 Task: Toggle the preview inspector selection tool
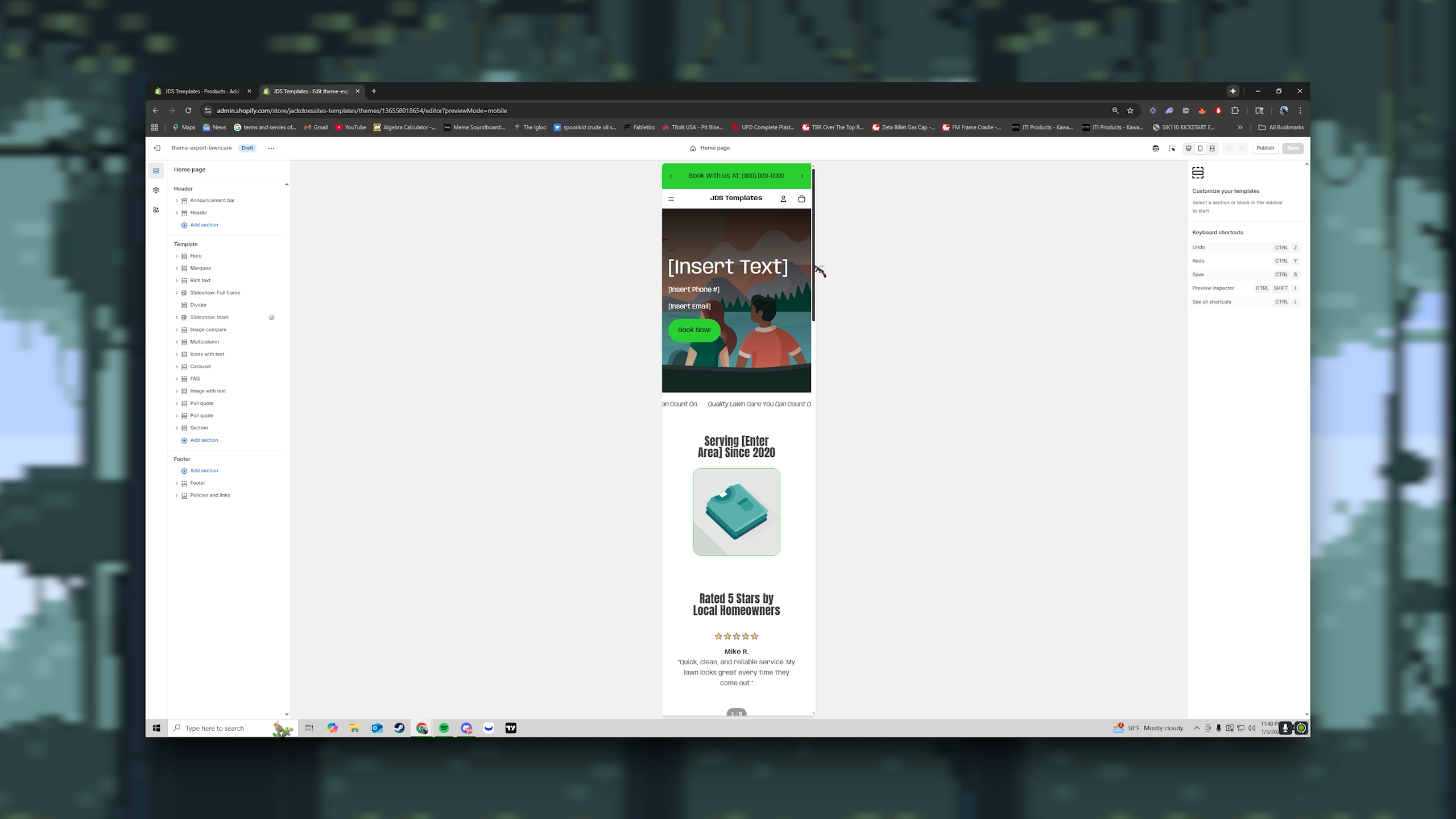(x=1172, y=148)
